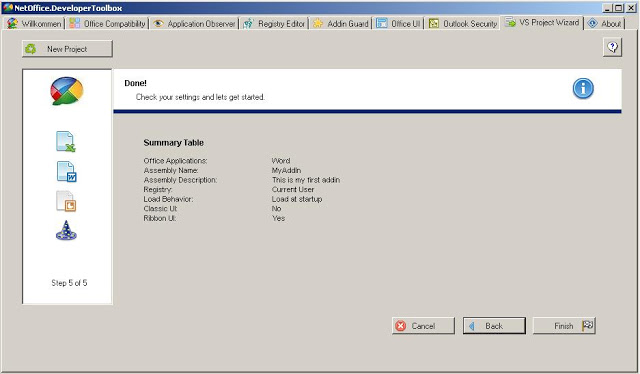
Task: Click the 'Classic UI:' label
Action: pyautogui.click(x=160, y=209)
